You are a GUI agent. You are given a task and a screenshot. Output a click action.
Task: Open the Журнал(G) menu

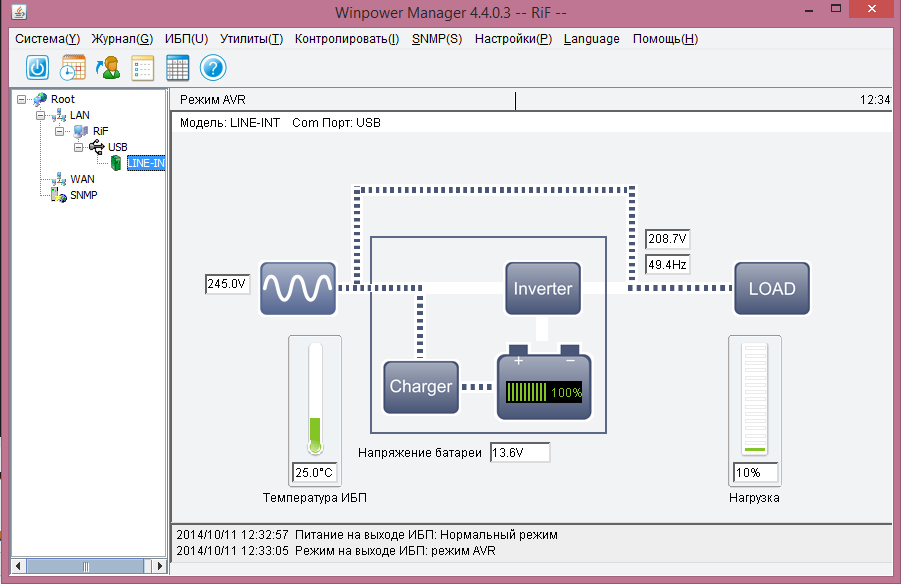coord(122,39)
